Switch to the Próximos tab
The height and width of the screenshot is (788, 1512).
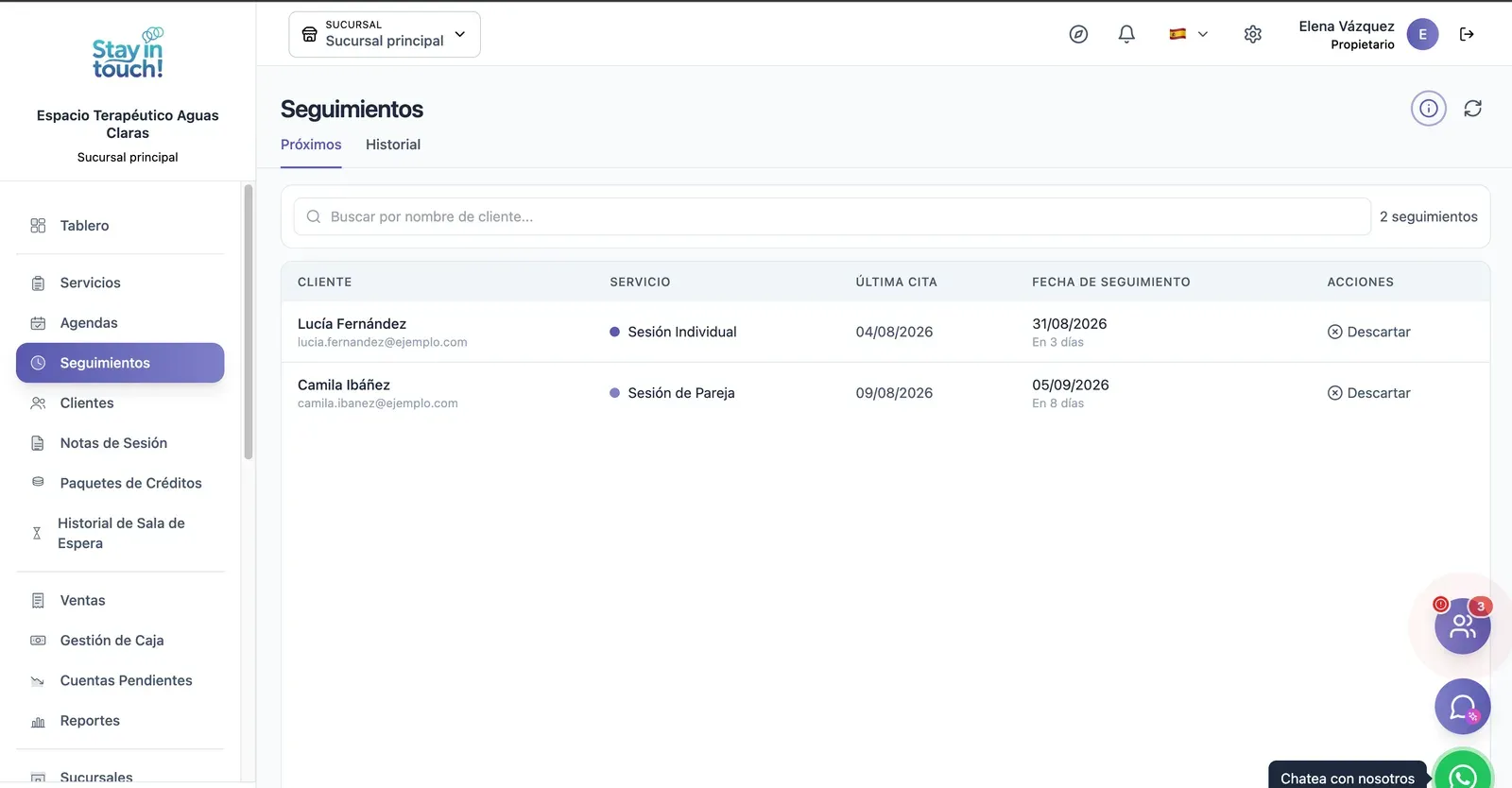pos(311,145)
